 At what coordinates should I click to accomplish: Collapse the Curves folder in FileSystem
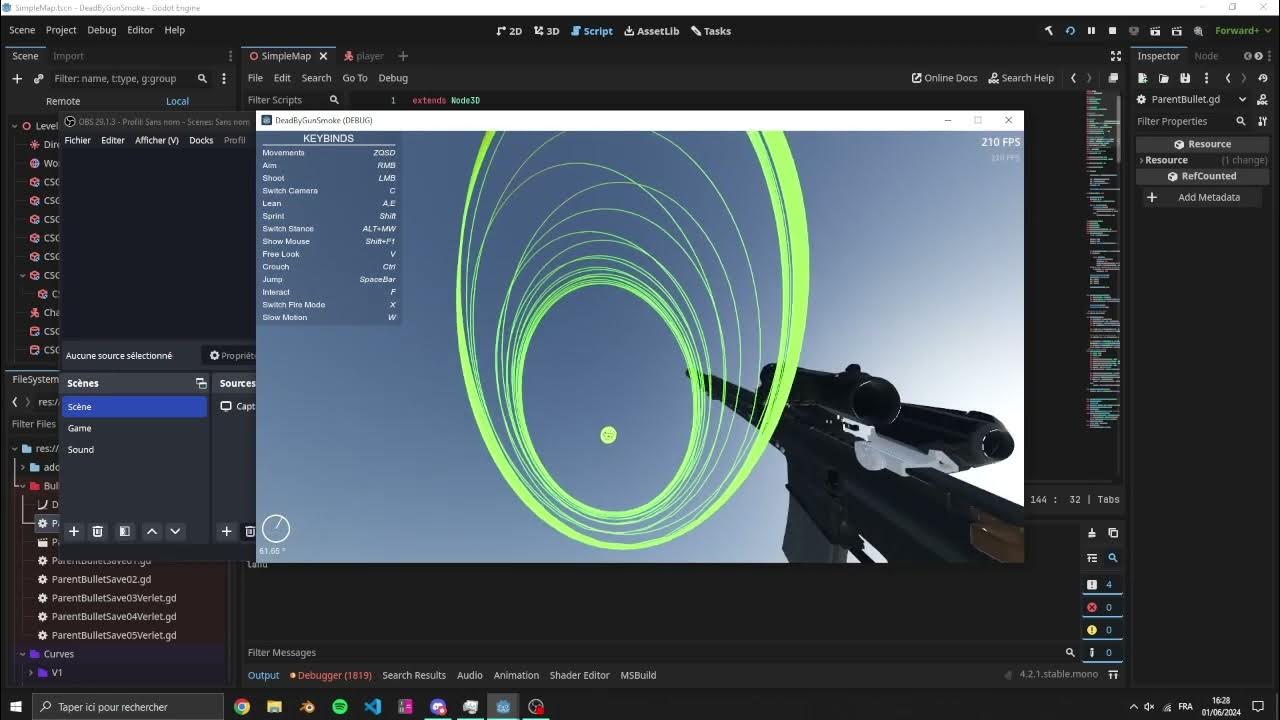(x=22, y=654)
